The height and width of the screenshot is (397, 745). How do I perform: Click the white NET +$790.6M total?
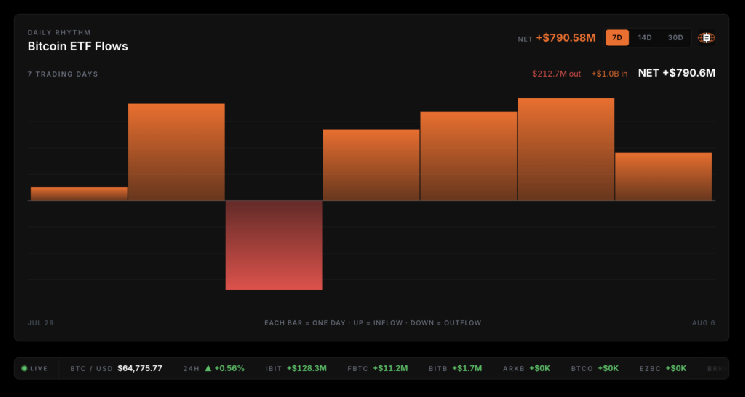coord(676,73)
